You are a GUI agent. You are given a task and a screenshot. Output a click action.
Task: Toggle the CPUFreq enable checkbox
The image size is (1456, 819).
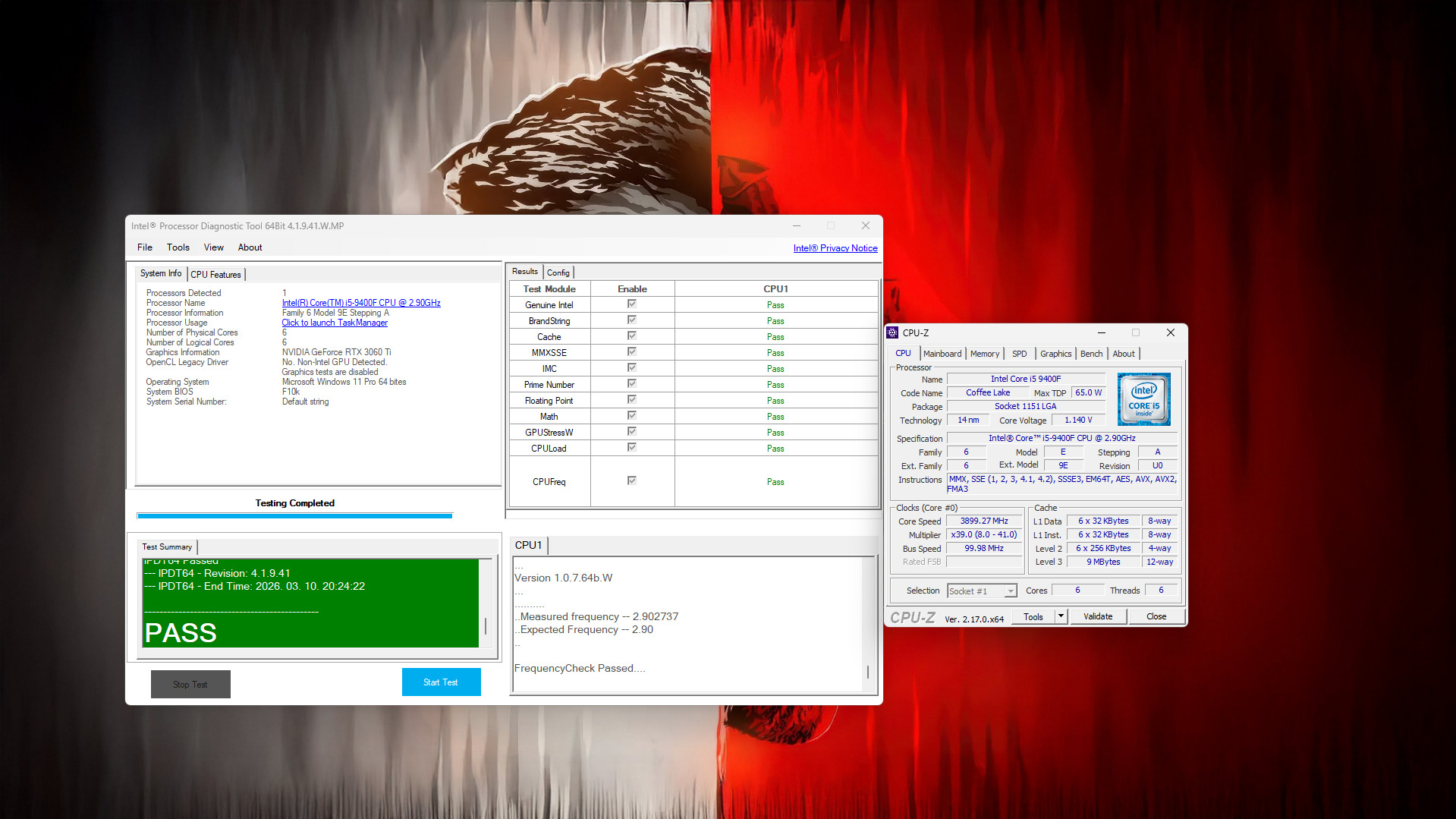pyautogui.click(x=631, y=481)
